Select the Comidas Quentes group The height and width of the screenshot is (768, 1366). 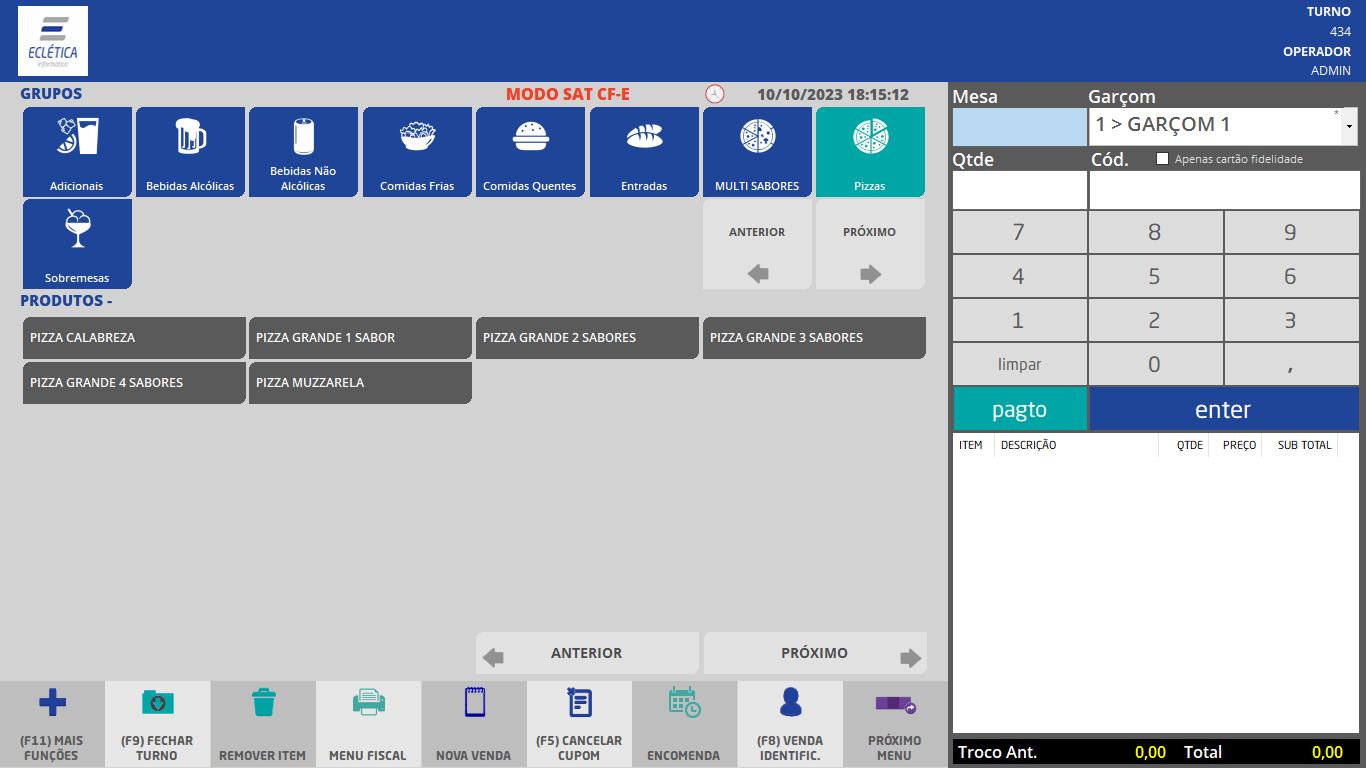coord(530,152)
